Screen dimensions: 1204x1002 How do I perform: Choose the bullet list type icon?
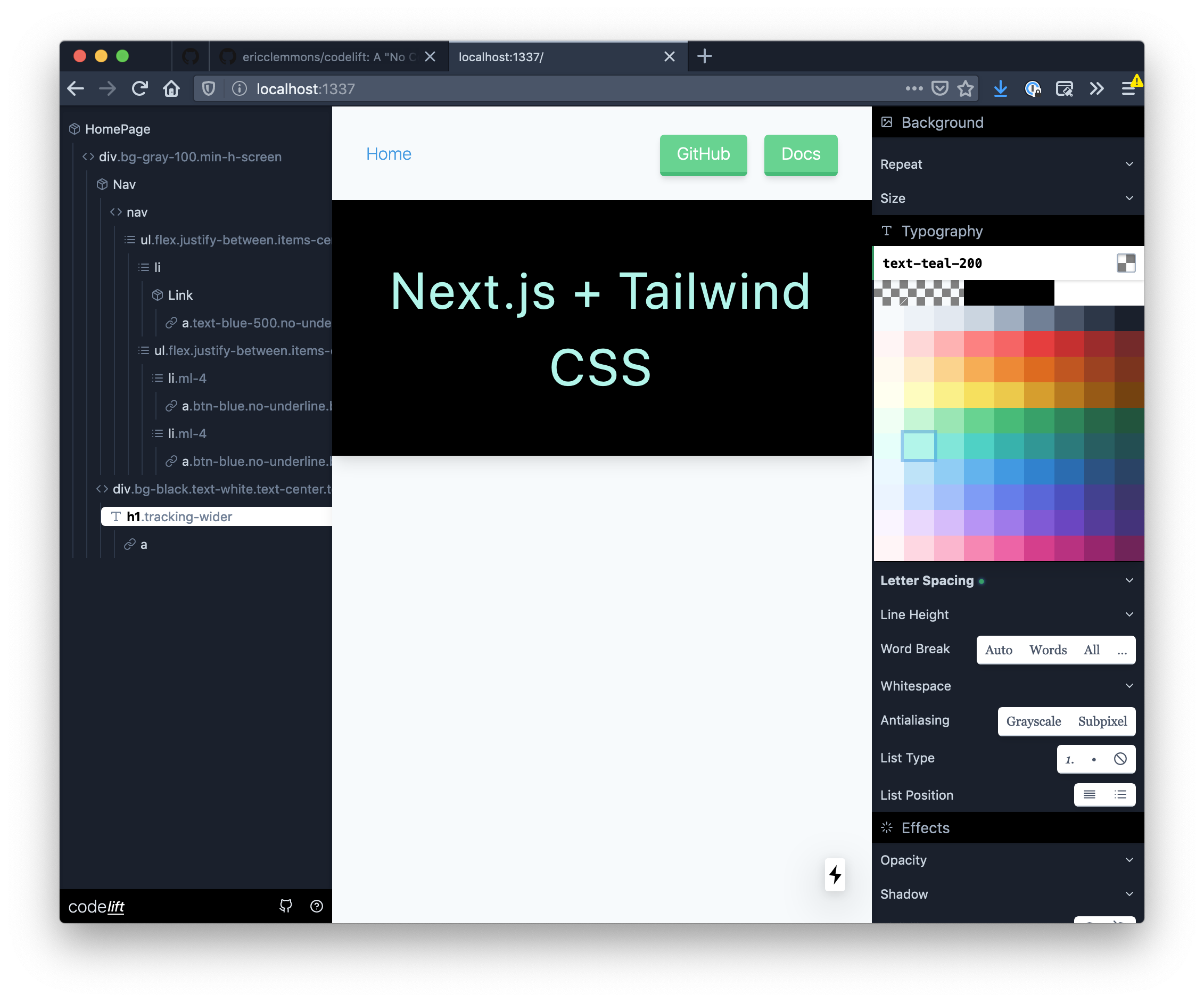(1094, 759)
